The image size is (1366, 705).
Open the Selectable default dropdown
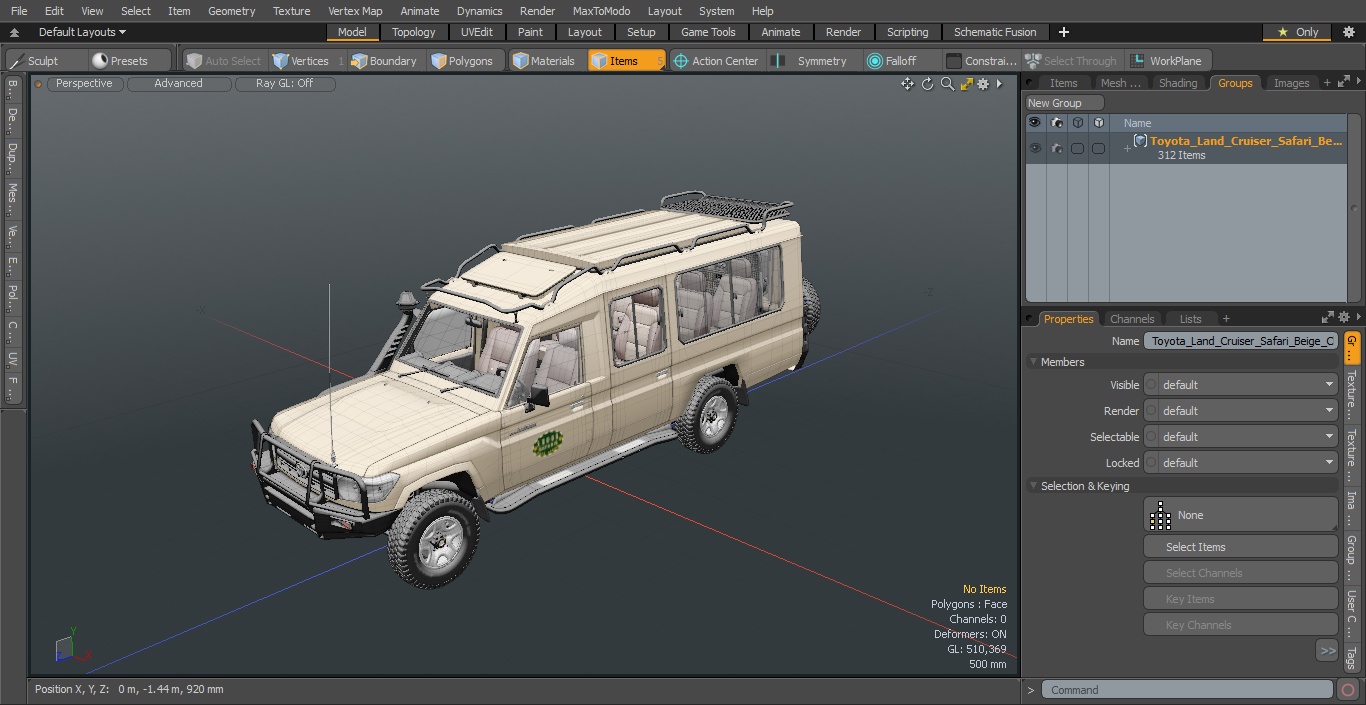1240,437
